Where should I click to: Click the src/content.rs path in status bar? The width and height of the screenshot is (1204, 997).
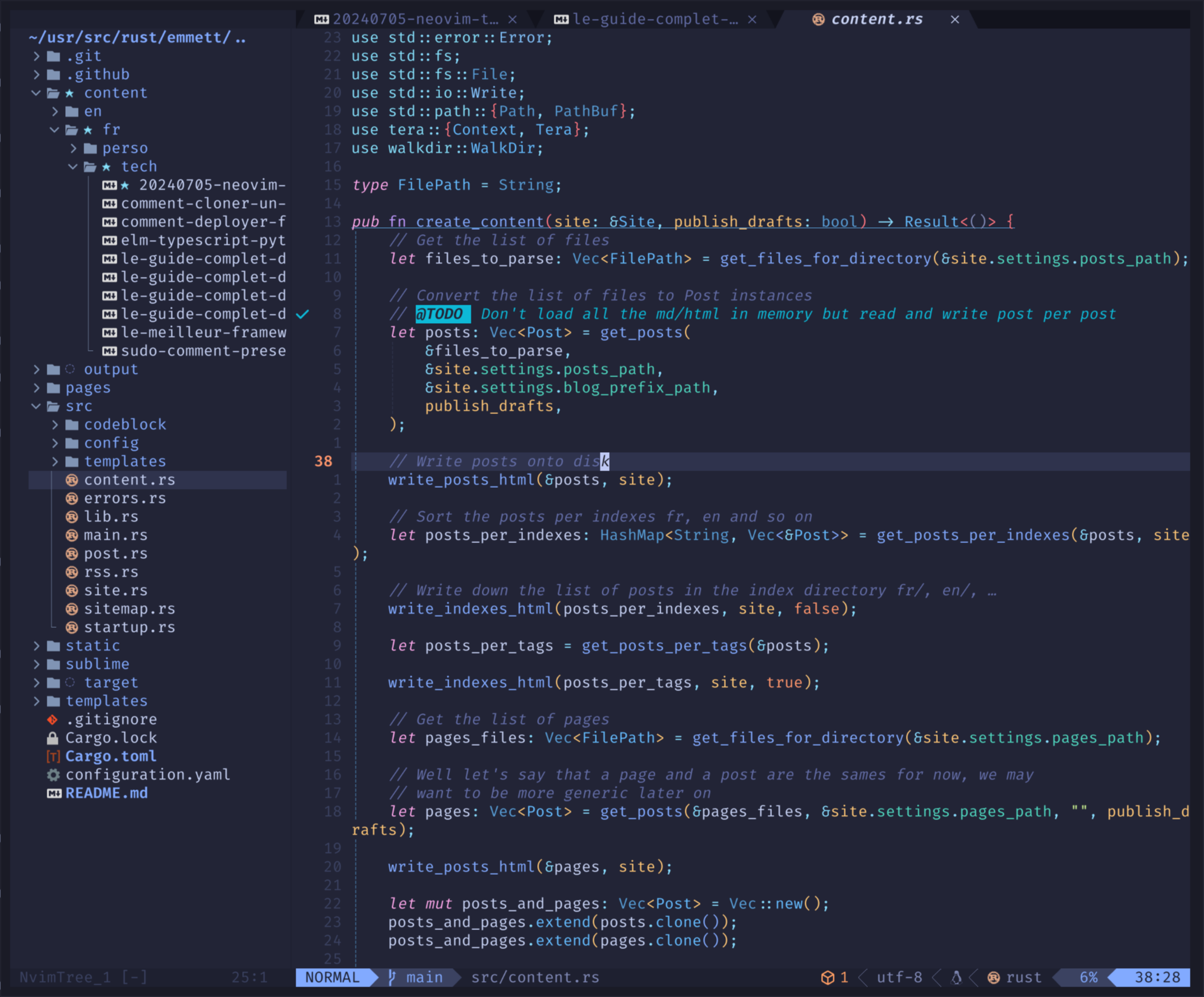[x=535, y=977]
